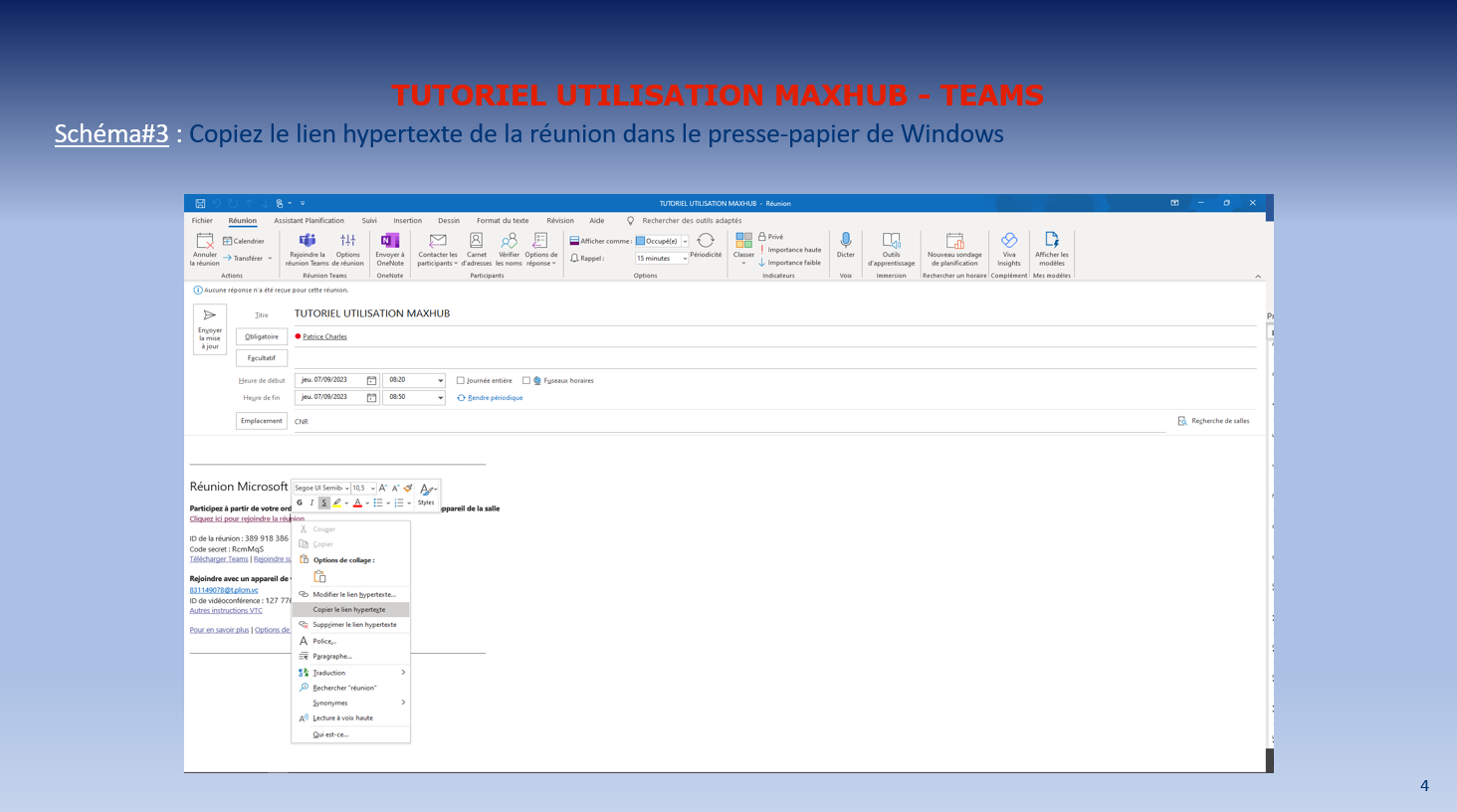The width and height of the screenshot is (1457, 812).
Task: Click Envoyer à OneNote icon
Action: 390,241
